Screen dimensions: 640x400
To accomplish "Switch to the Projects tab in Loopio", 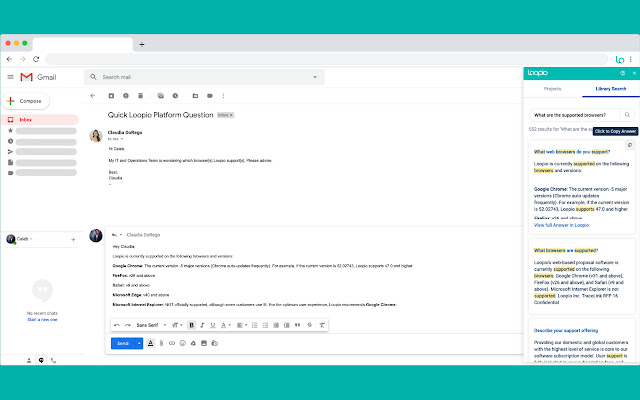I will click(552, 89).
